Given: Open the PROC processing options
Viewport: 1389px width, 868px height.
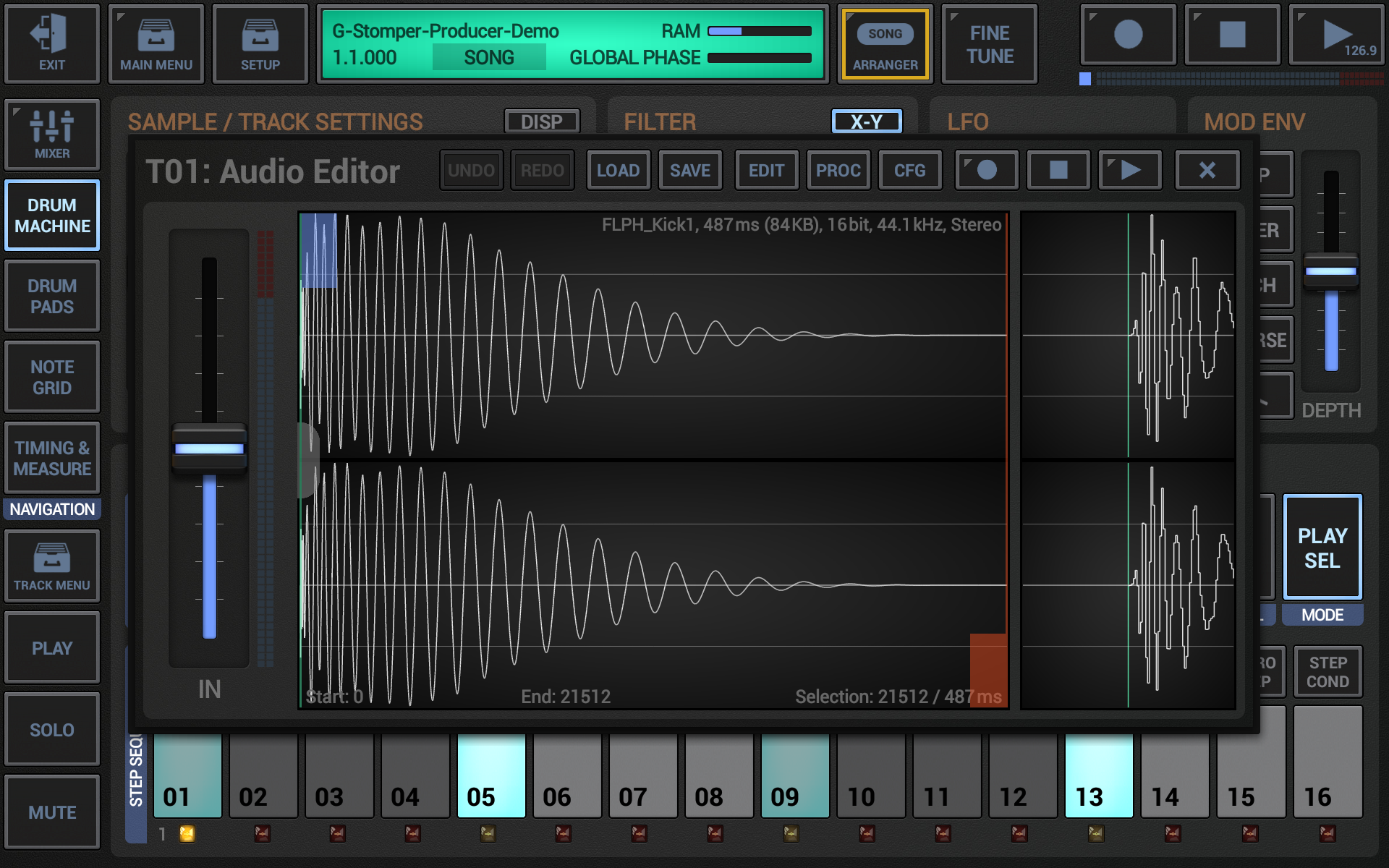Looking at the screenshot, I should (838, 170).
